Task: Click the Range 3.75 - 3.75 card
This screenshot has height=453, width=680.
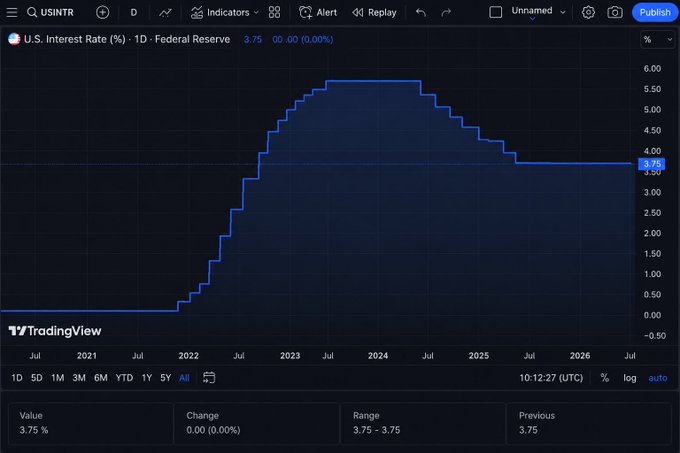Action: tap(423, 423)
